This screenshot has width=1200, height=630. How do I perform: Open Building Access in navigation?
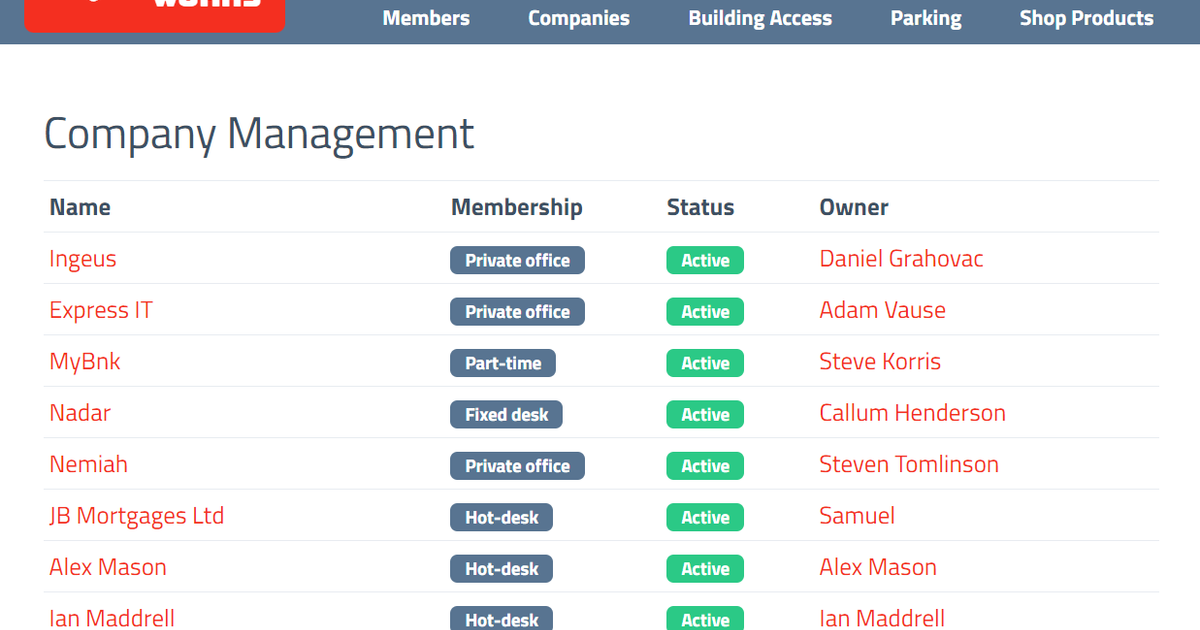coord(760,18)
